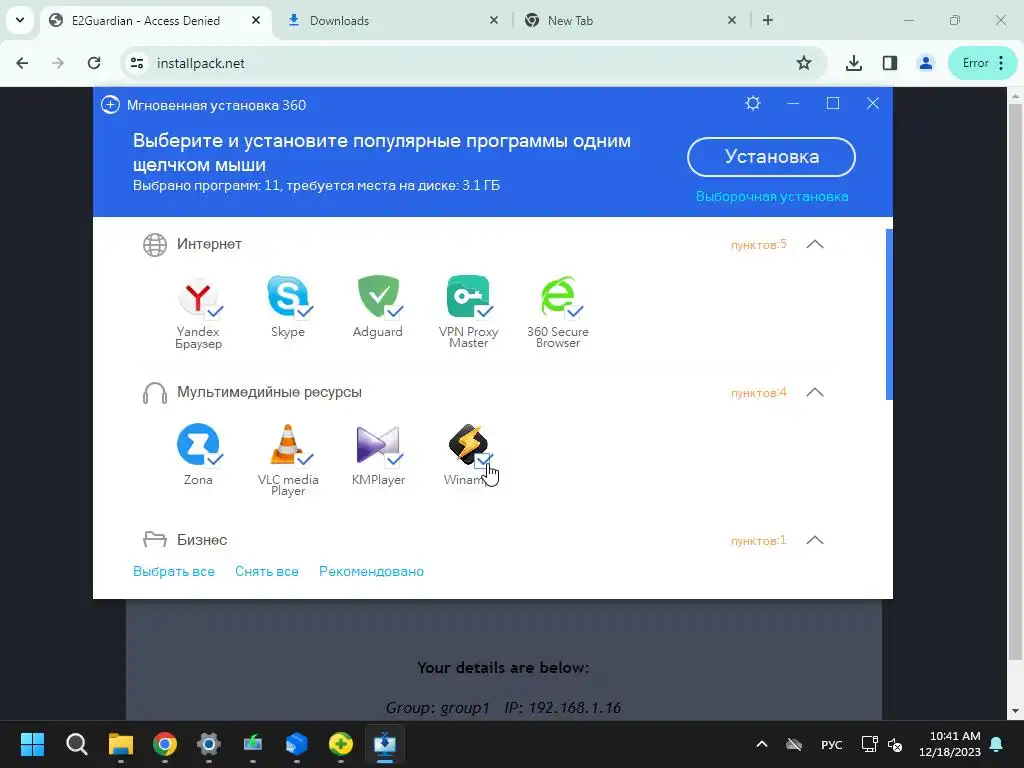Click пунктов:1 count in Бизнес row
The height and width of the screenshot is (768, 1024).
click(x=758, y=540)
